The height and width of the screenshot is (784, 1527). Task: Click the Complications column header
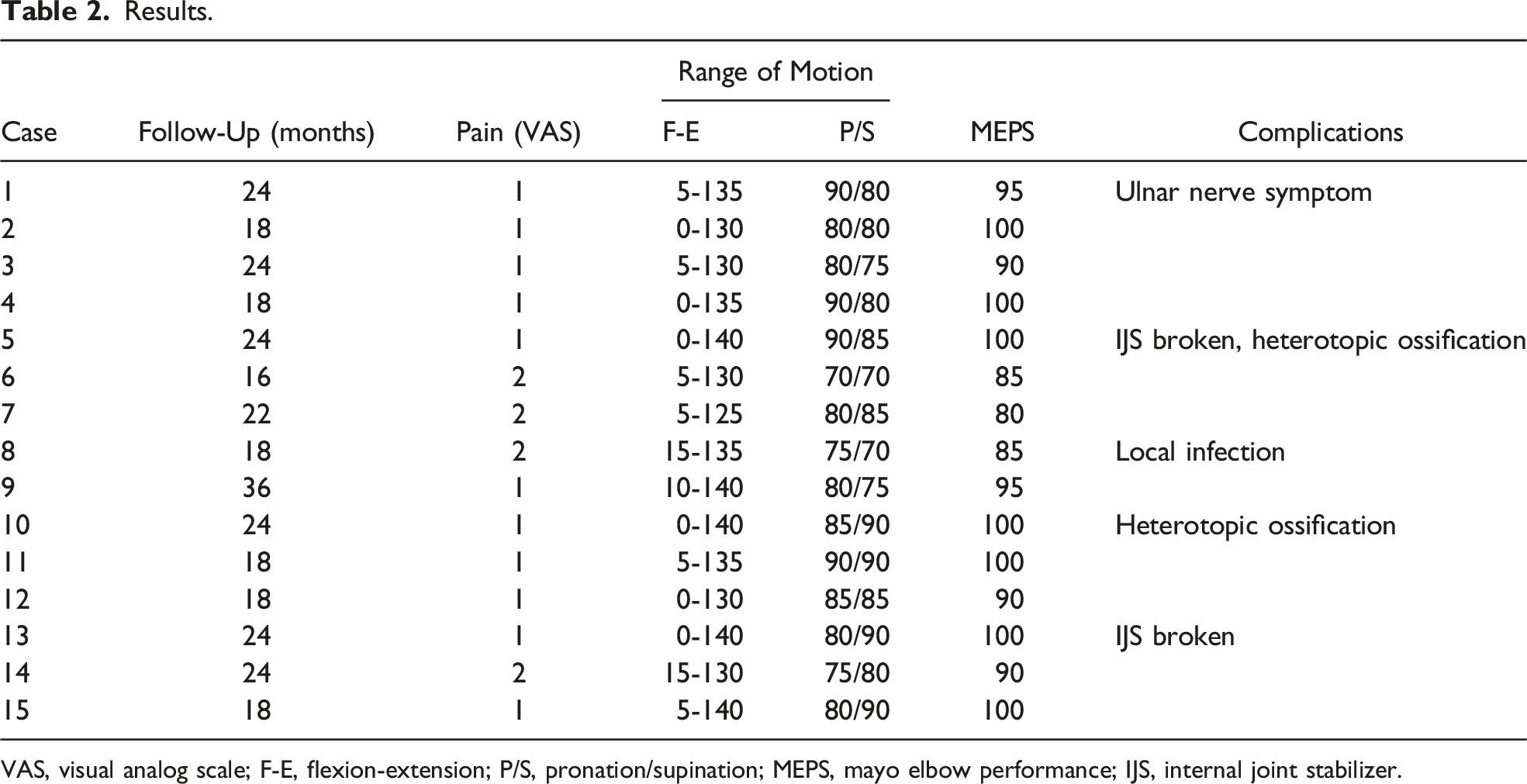click(x=1320, y=133)
